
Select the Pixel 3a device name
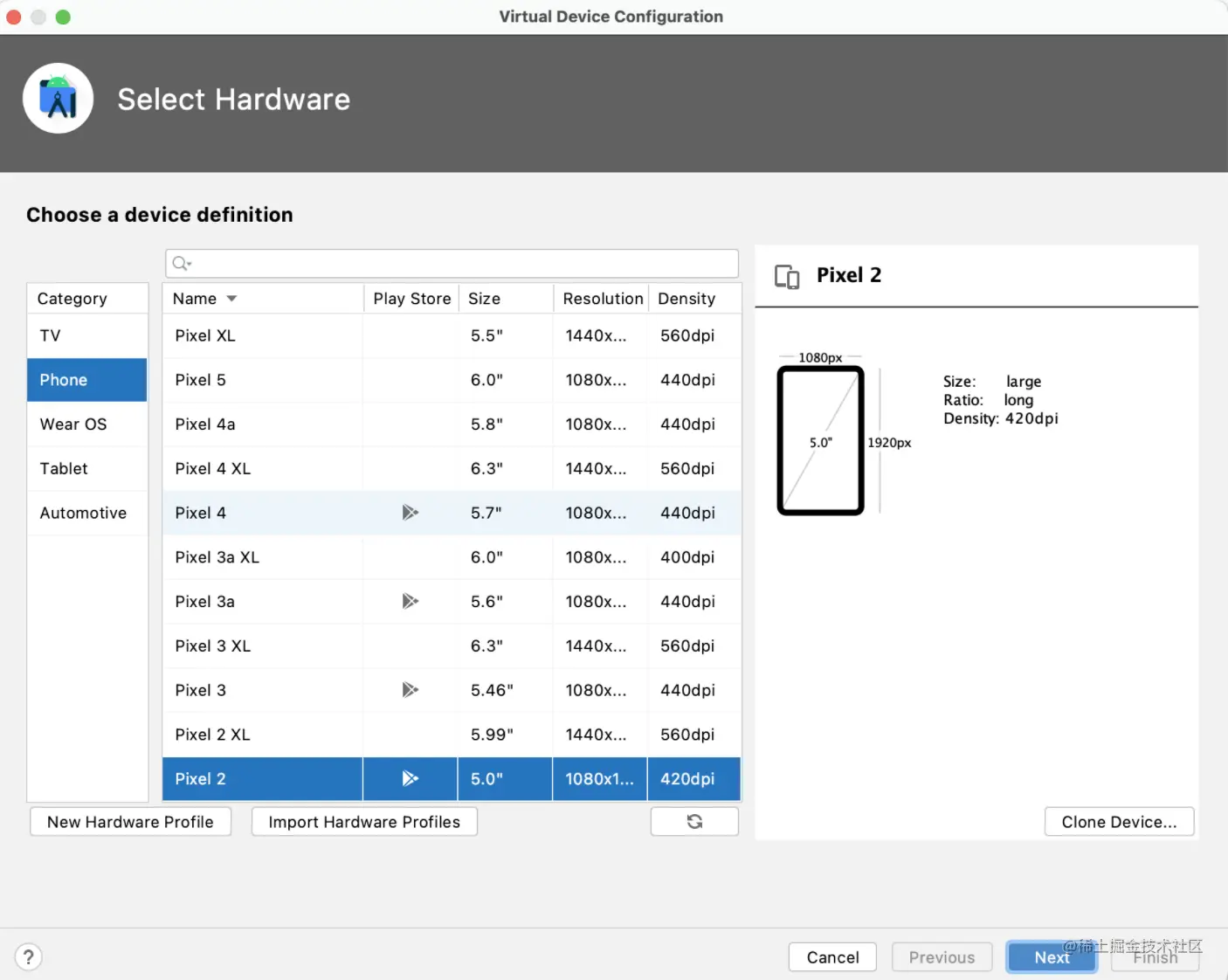click(x=204, y=601)
